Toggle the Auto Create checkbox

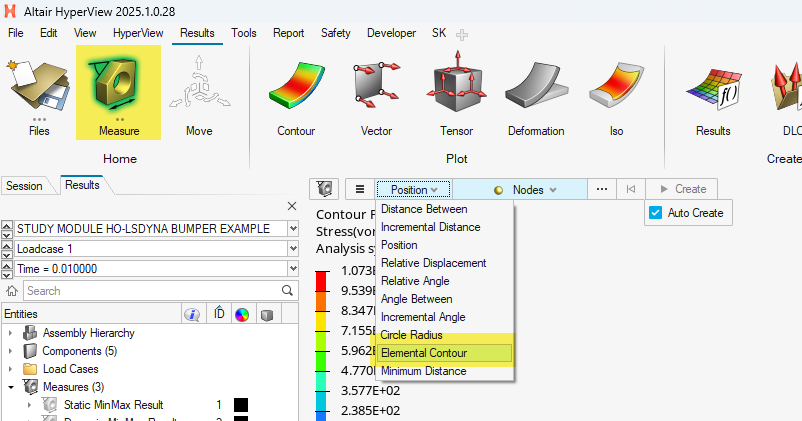click(x=655, y=213)
